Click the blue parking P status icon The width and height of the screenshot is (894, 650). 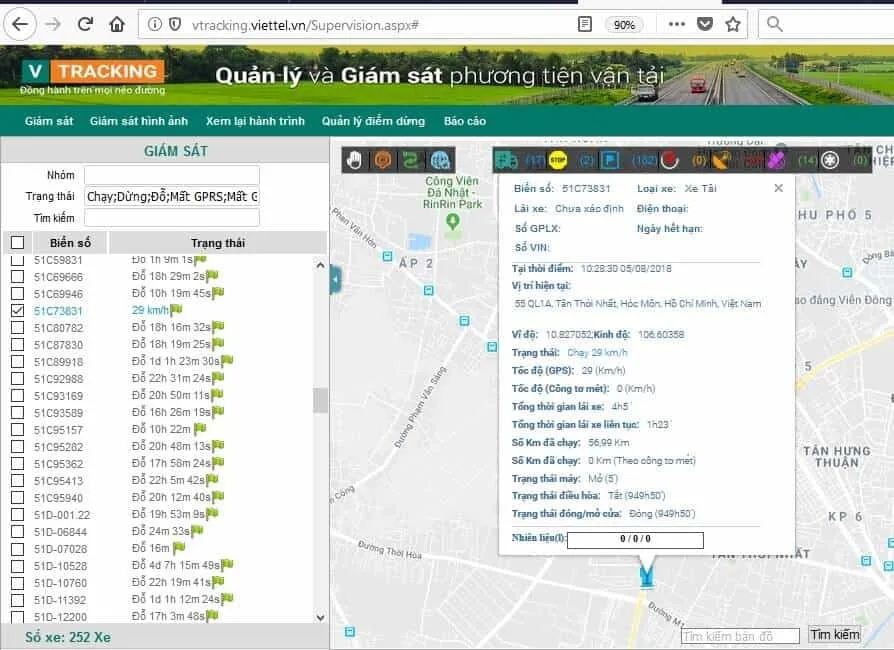609,159
